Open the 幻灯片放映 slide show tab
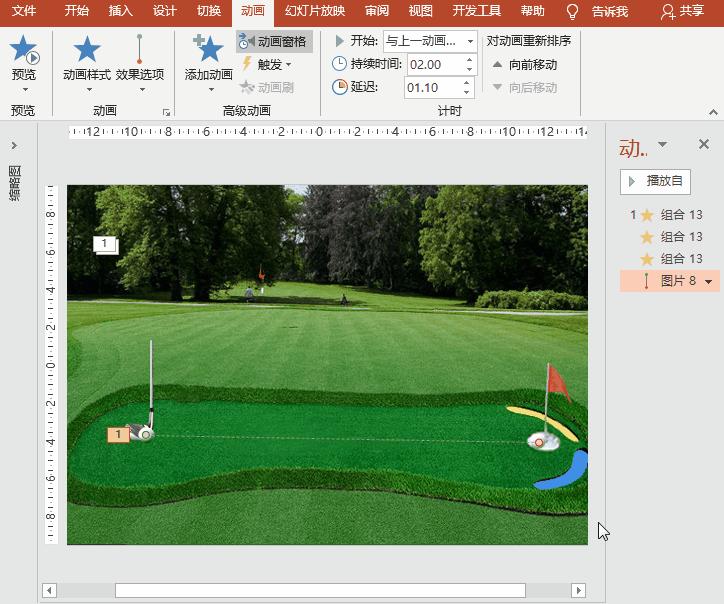The height and width of the screenshot is (604, 724). [x=314, y=12]
